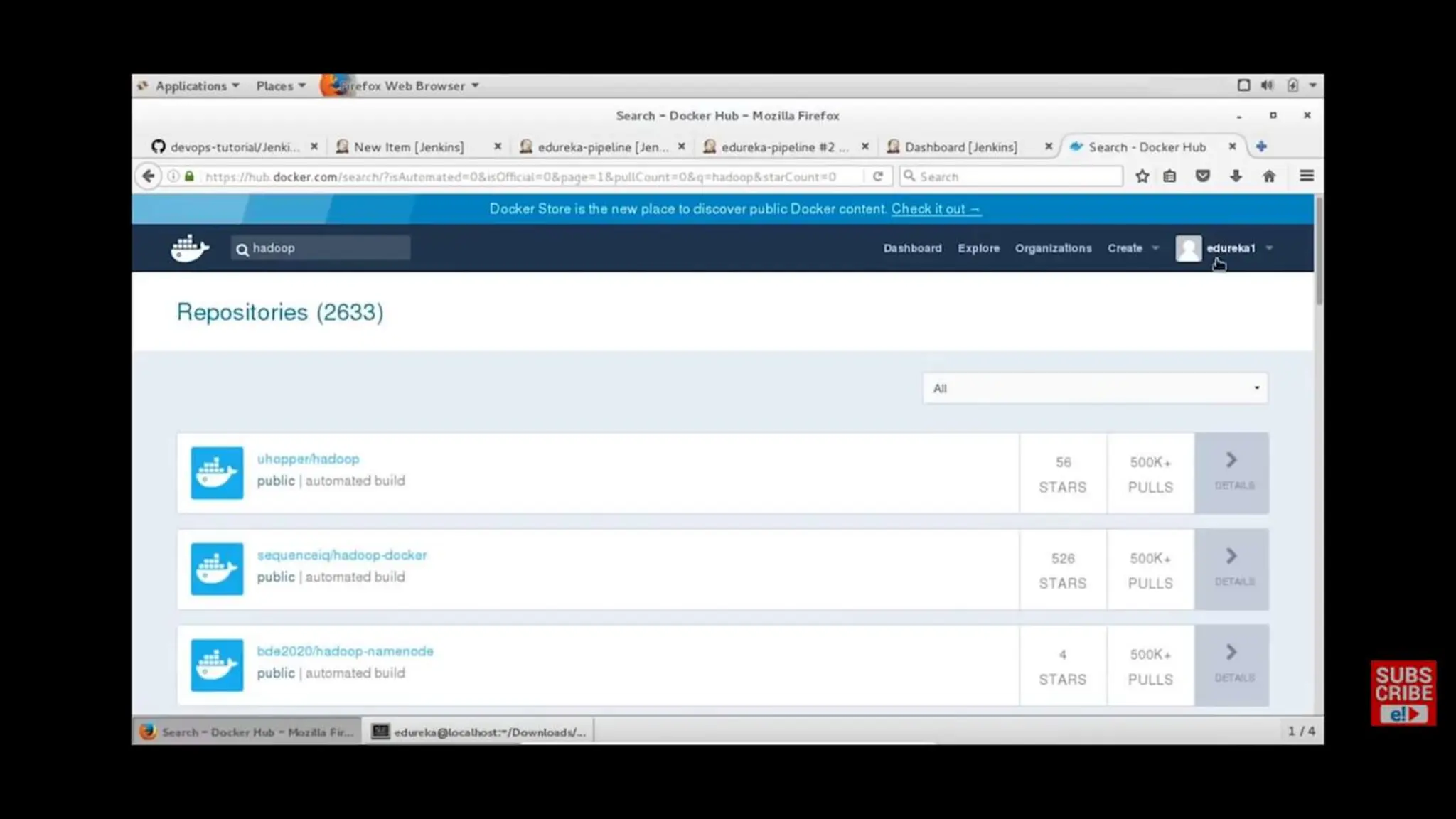Switch to the edureka@localhost terminal taskbar item
This screenshot has height=819, width=1456.
[x=480, y=732]
